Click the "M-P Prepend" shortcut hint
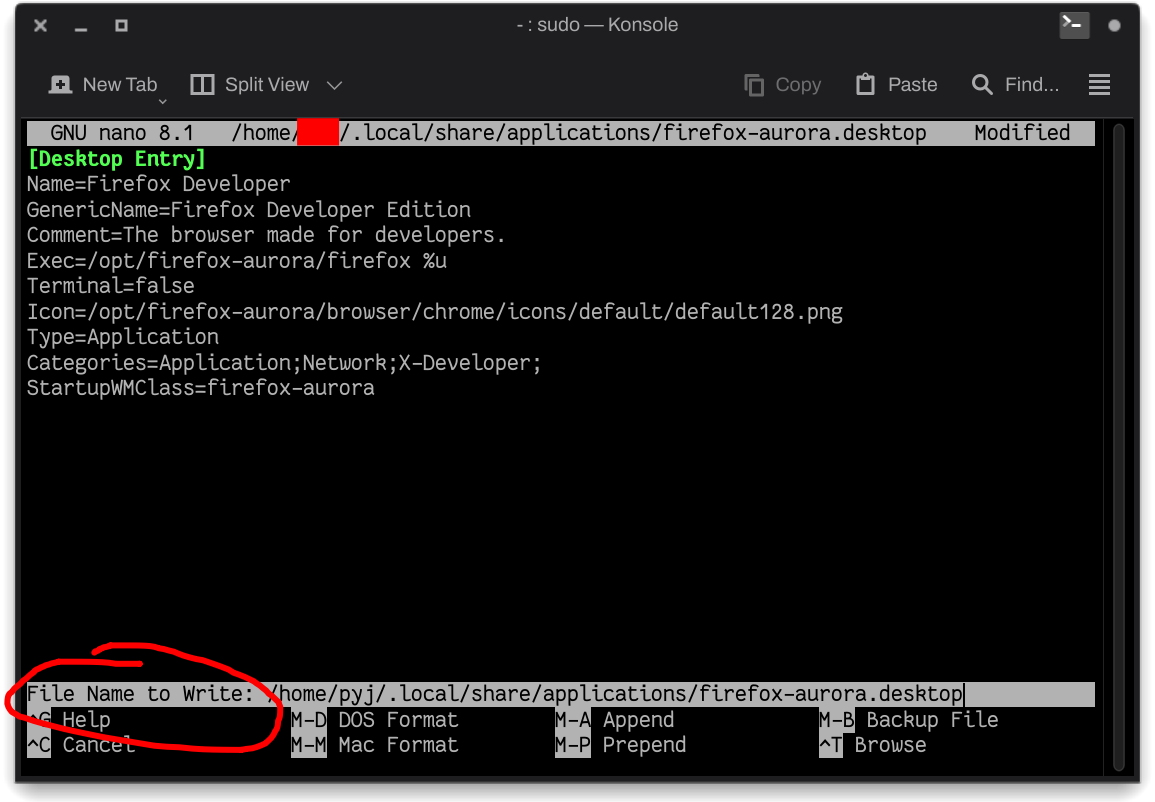 pos(620,745)
